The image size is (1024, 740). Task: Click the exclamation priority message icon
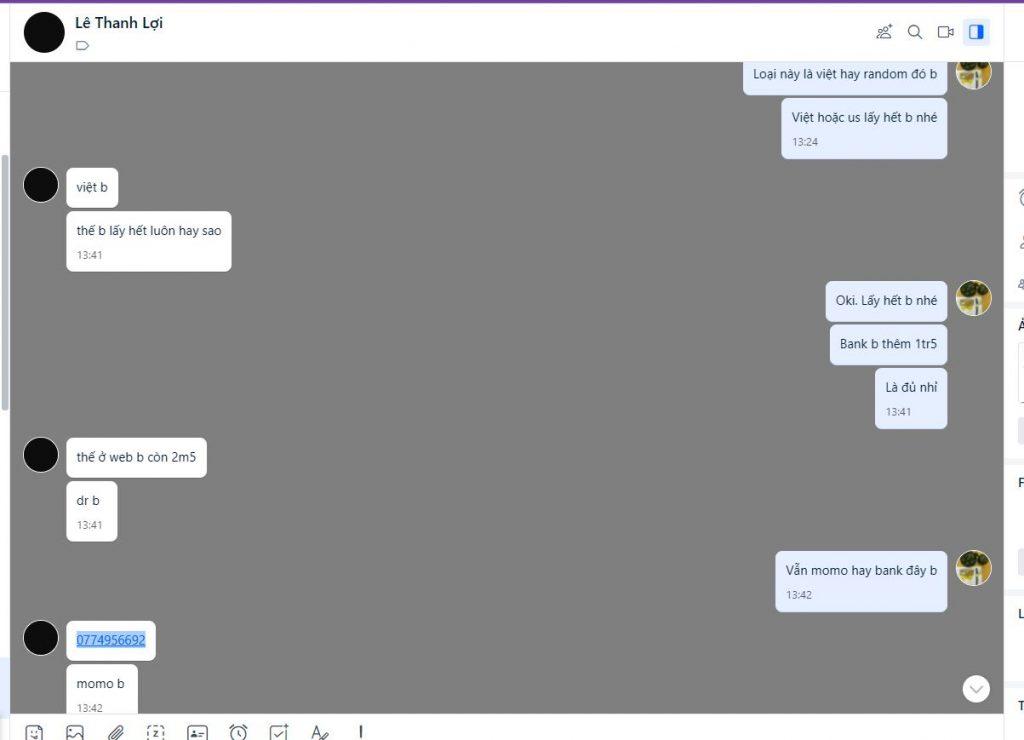[360, 732]
